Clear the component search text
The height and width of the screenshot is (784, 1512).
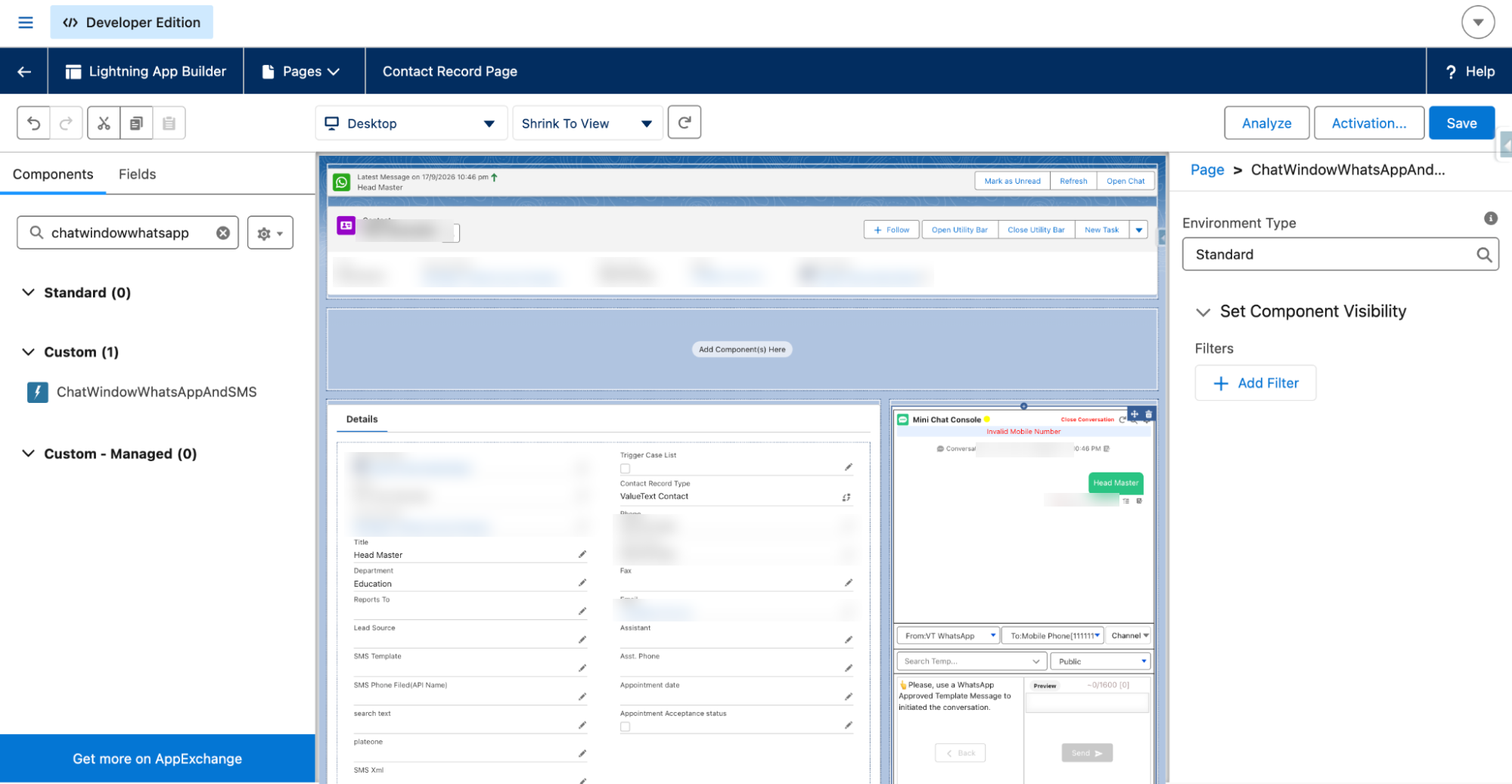click(223, 233)
